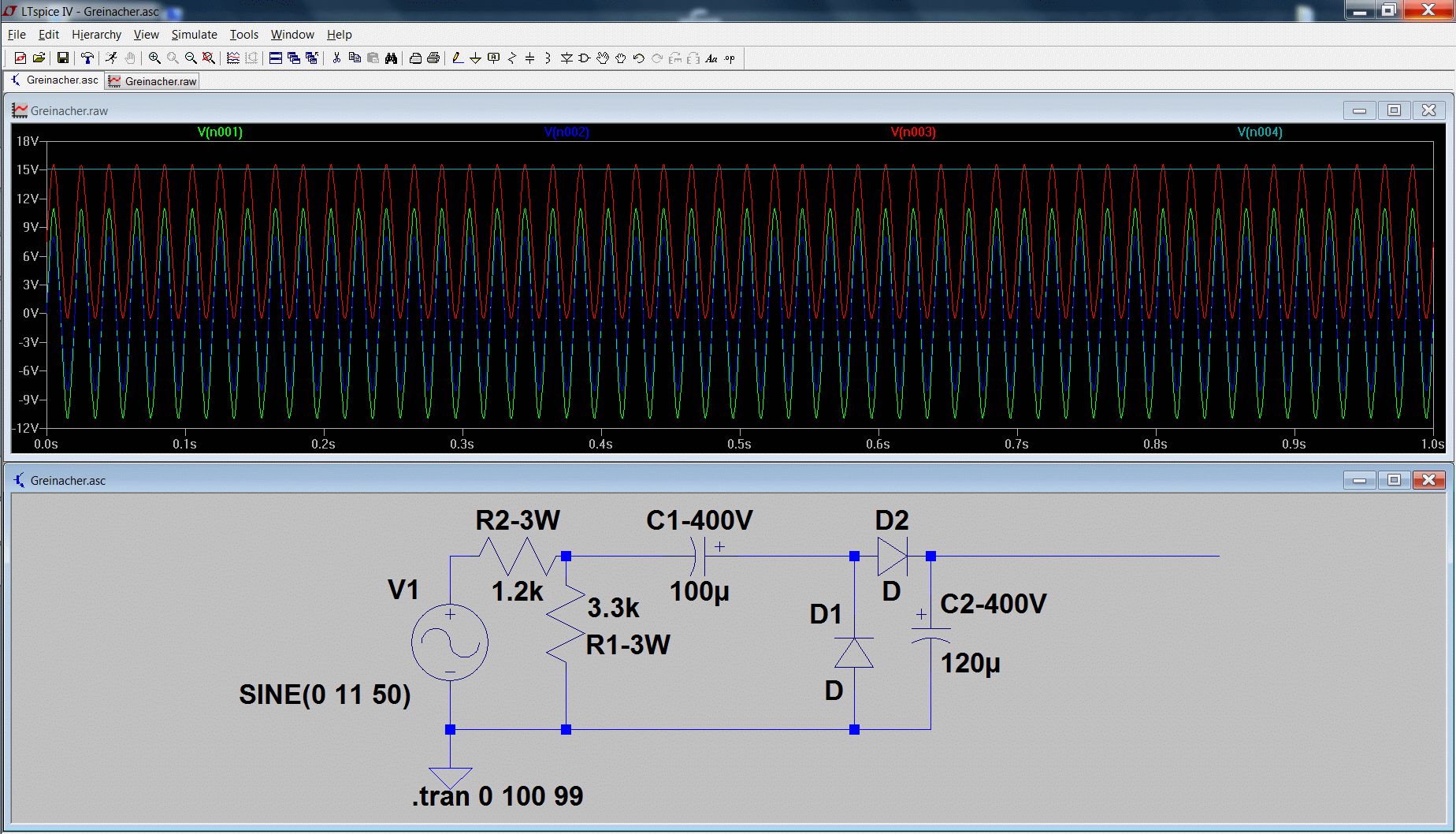Click the Run simulation icon
Viewport: 1456px width, 834px height.
(111, 58)
